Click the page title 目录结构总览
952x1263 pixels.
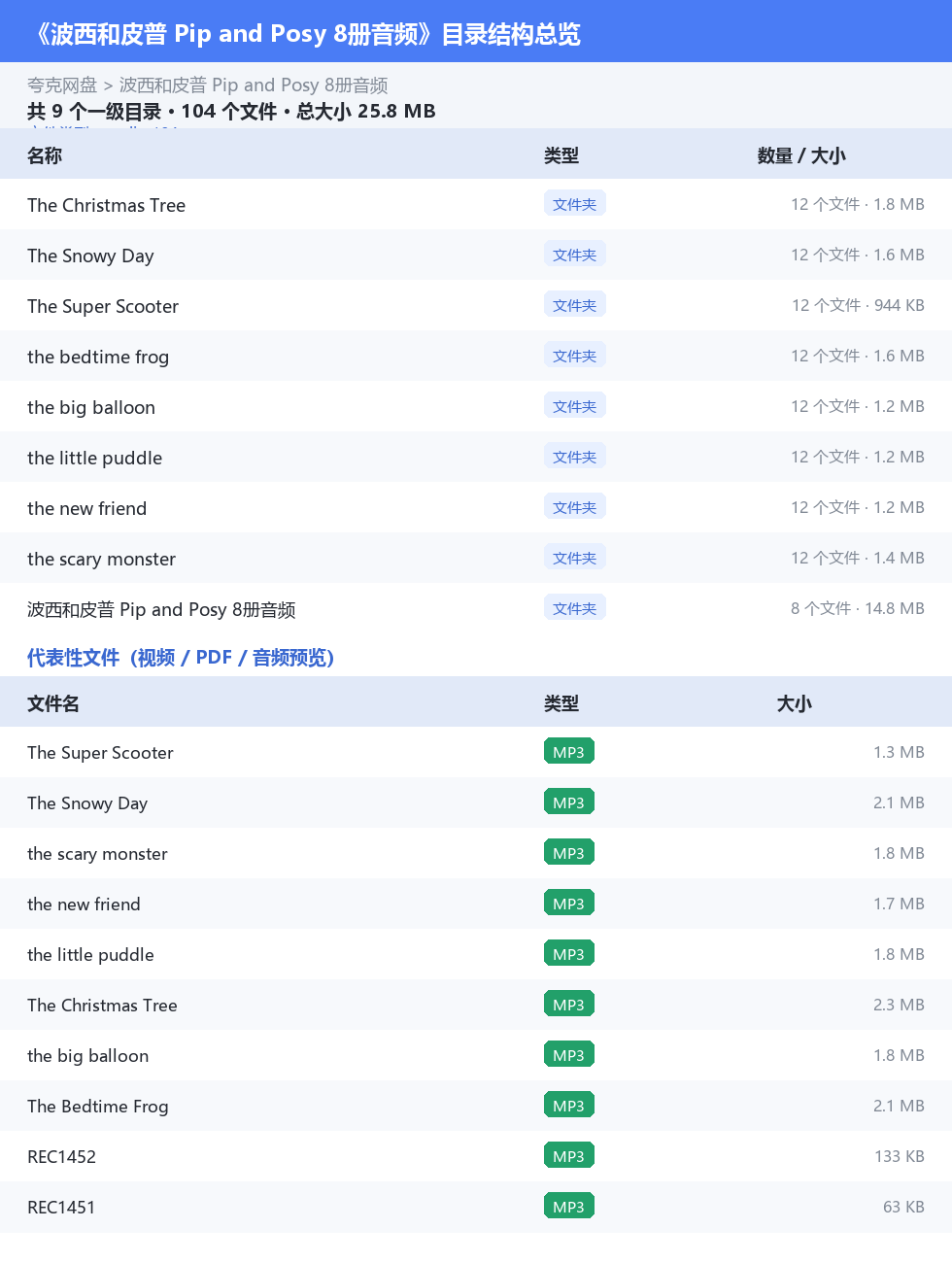[x=511, y=34]
